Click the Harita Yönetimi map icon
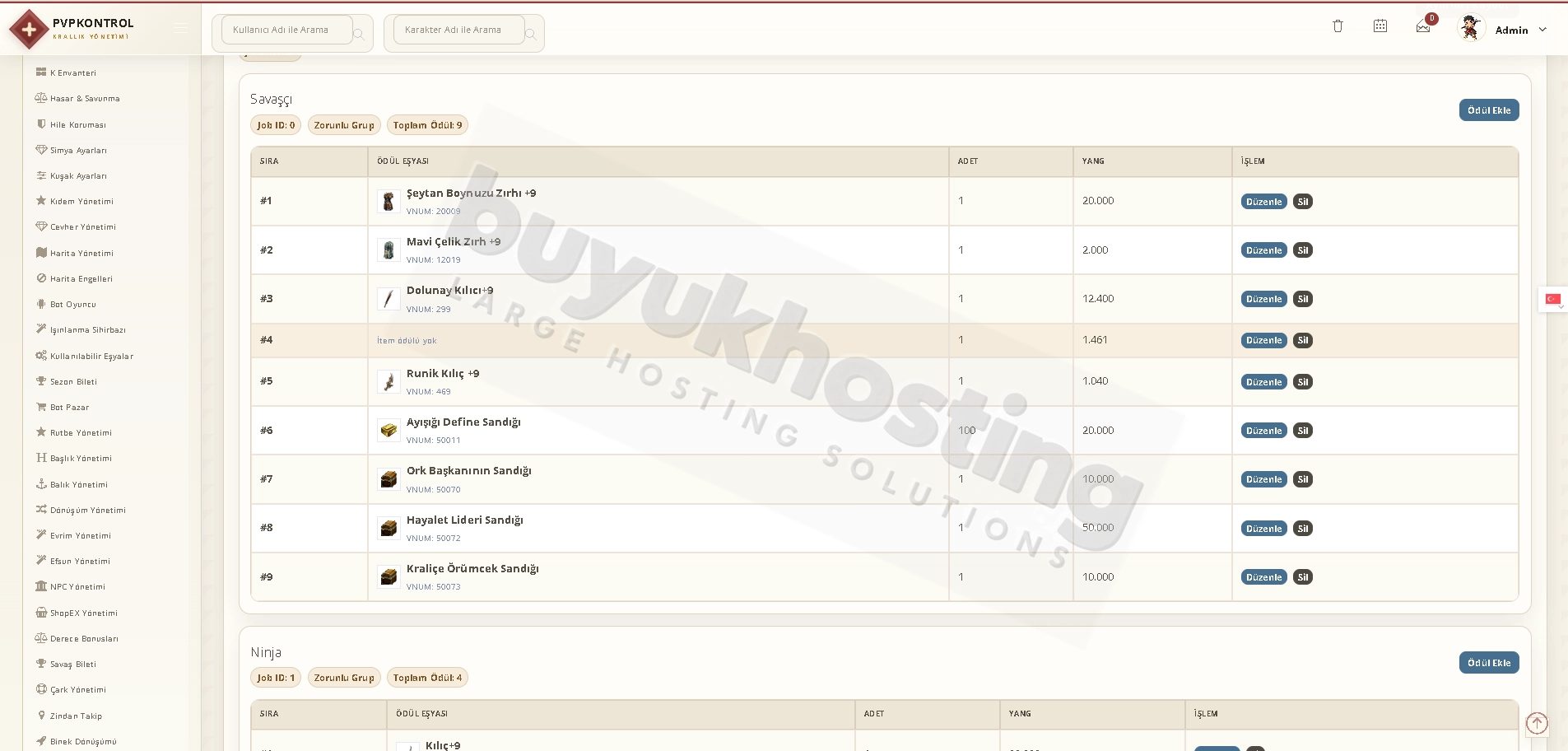Image resolution: width=1568 pixels, height=751 pixels. point(41,253)
